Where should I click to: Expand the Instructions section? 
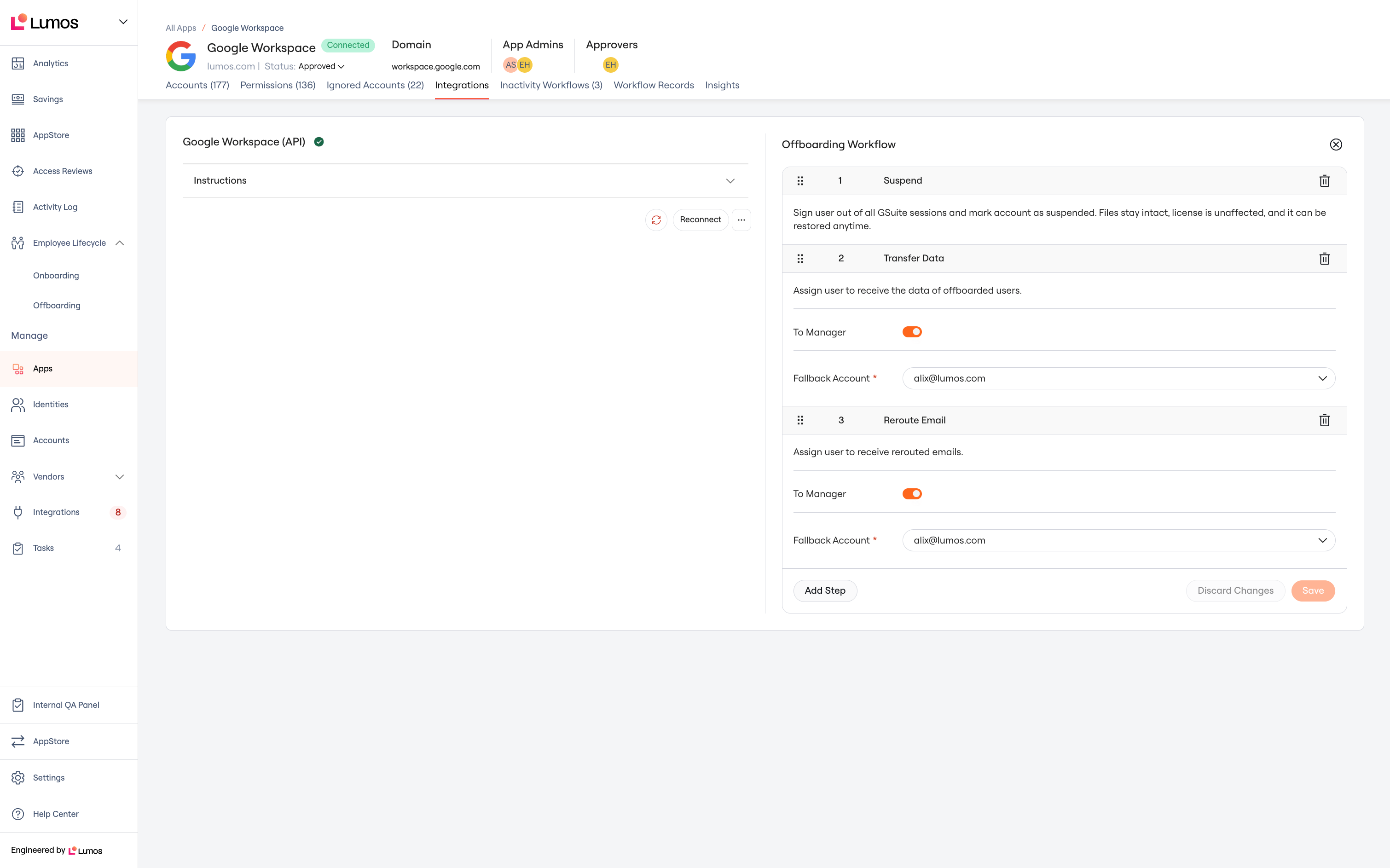pyautogui.click(x=465, y=181)
